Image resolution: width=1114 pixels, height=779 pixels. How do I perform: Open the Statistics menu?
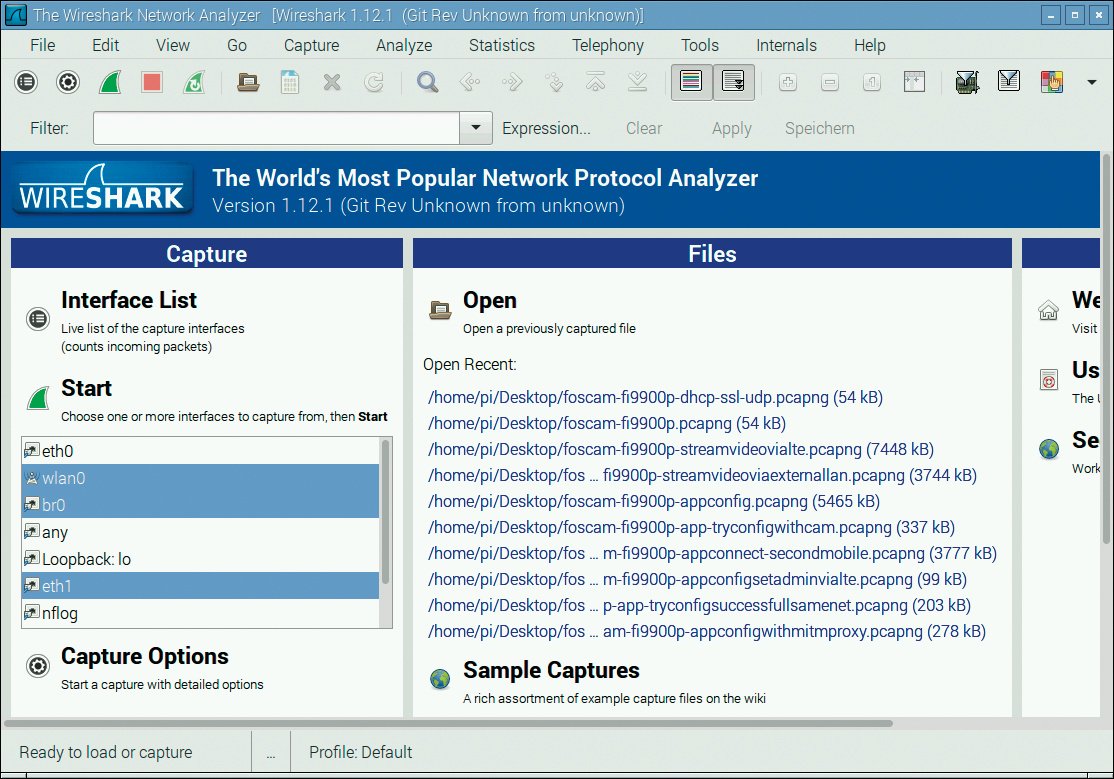click(501, 45)
